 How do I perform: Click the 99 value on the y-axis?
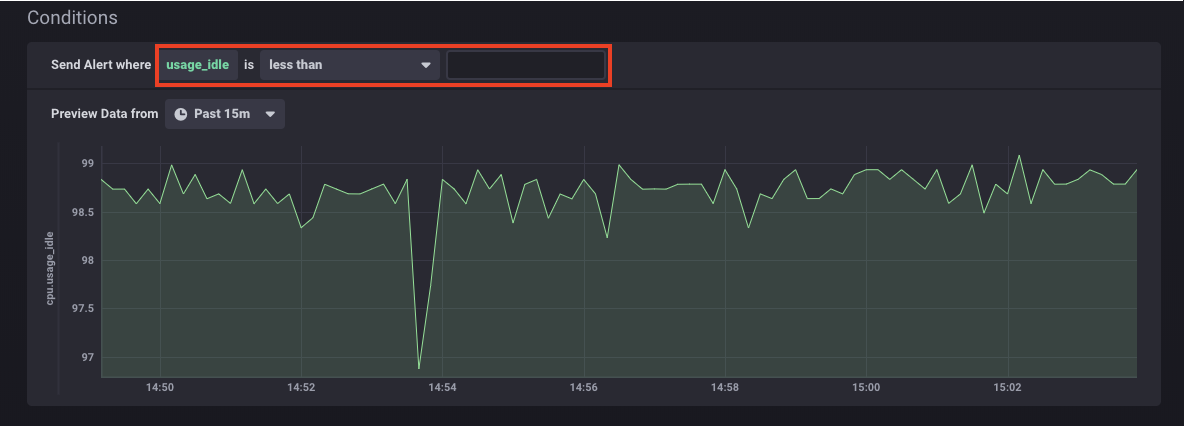(x=87, y=163)
